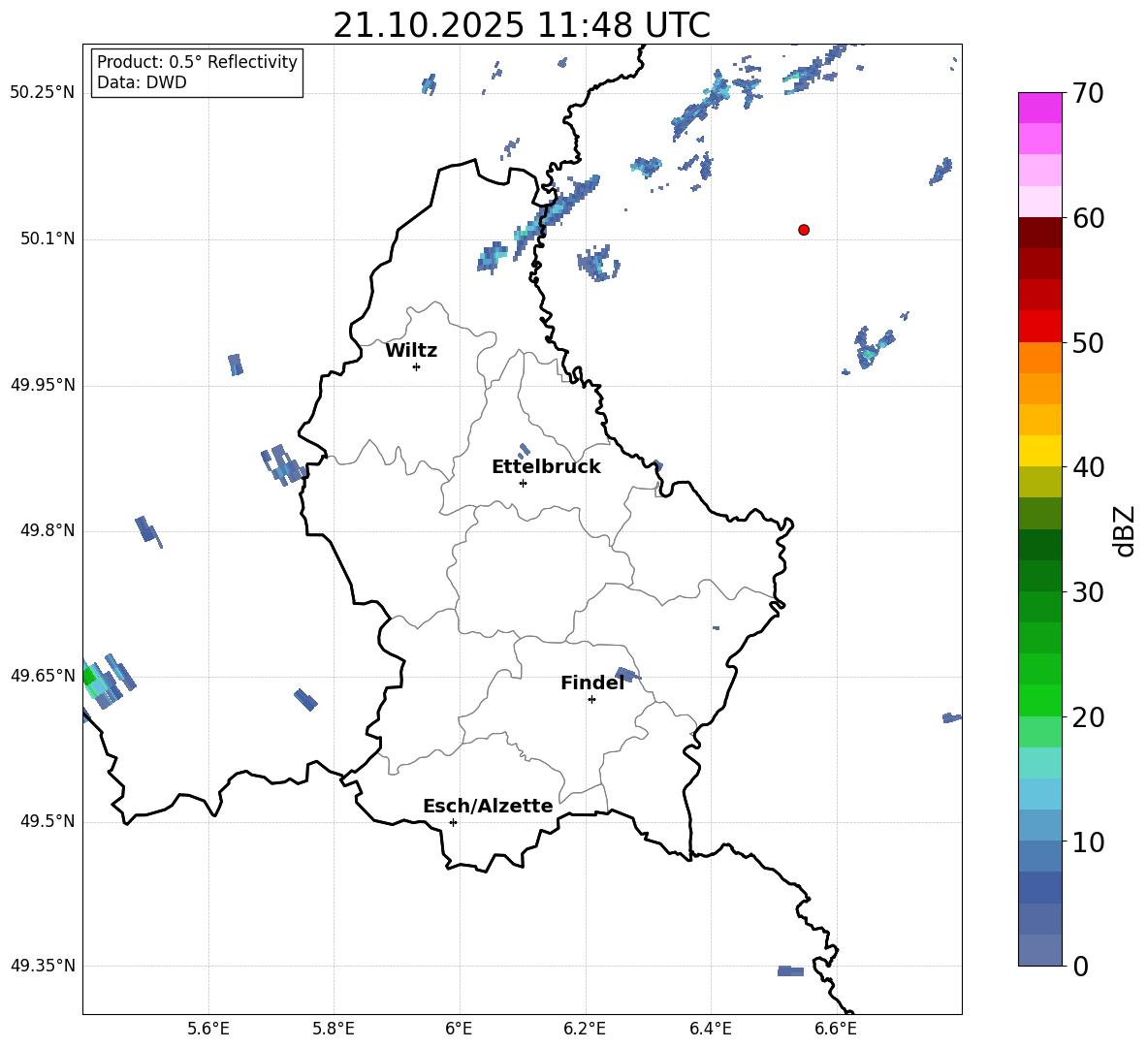Image resolution: width=1148 pixels, height=1048 pixels.
Task: Click the 49.5°N latitude label
Action: 48,821
